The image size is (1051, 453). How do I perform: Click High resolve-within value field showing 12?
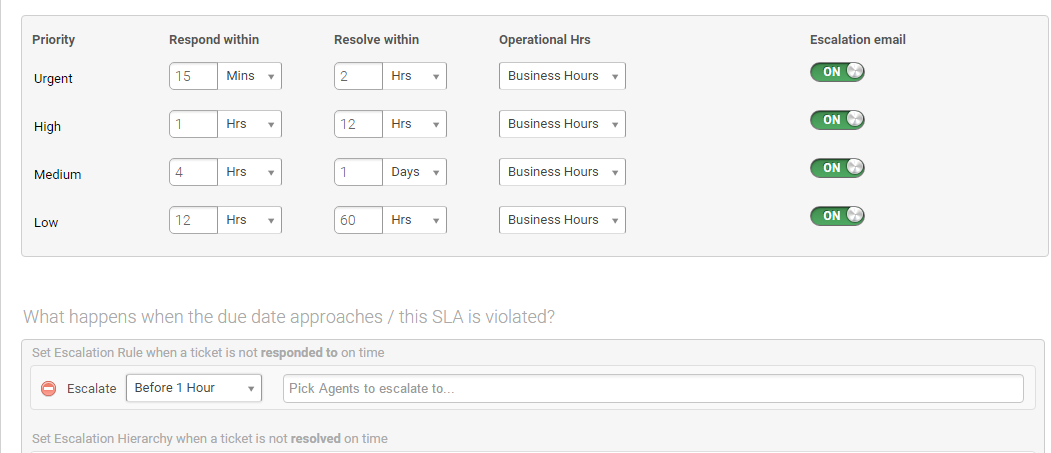click(359, 124)
